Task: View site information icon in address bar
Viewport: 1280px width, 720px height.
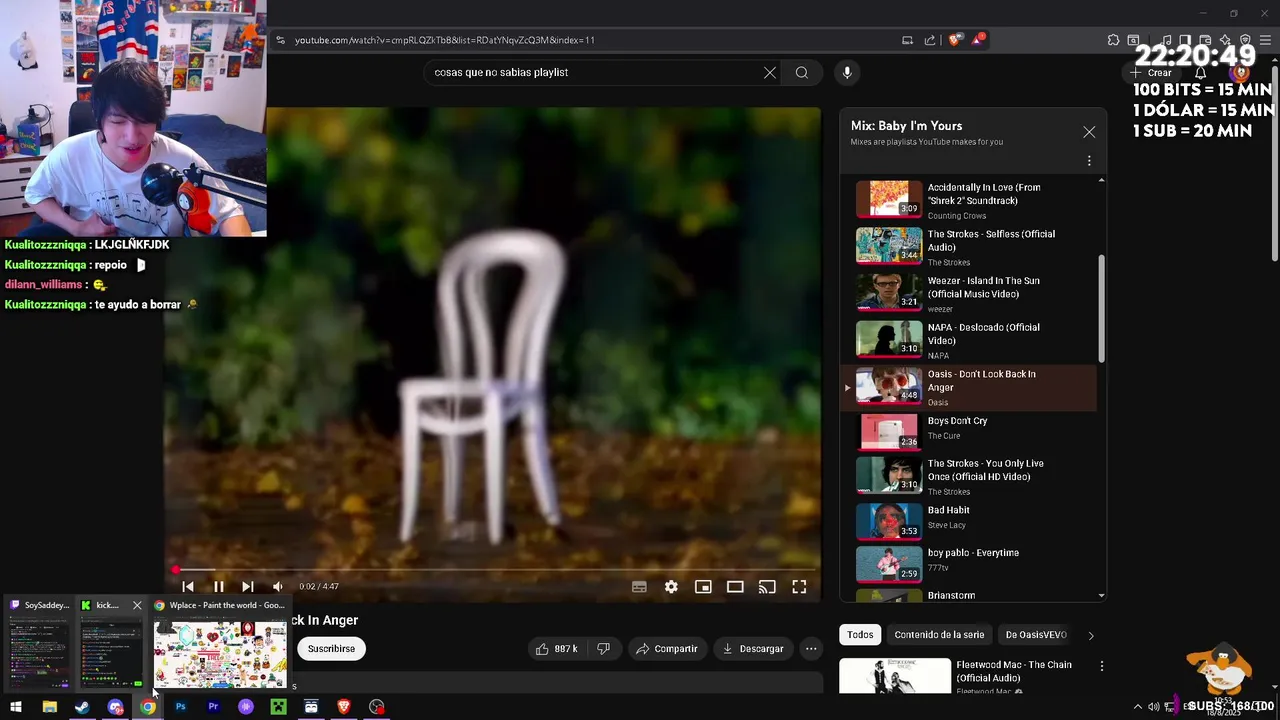Action: (280, 40)
